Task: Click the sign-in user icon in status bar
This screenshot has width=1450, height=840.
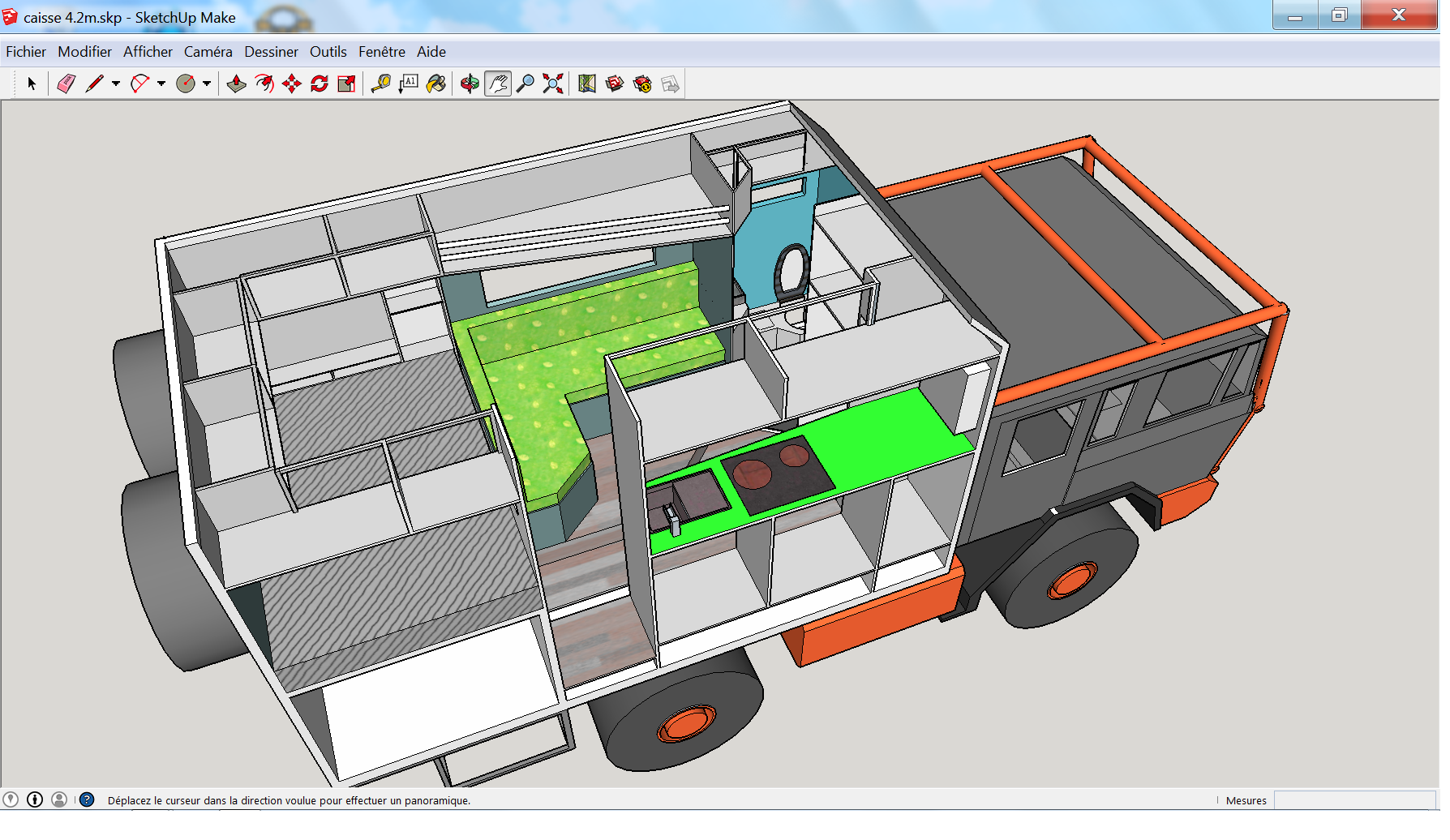Action: (59, 799)
